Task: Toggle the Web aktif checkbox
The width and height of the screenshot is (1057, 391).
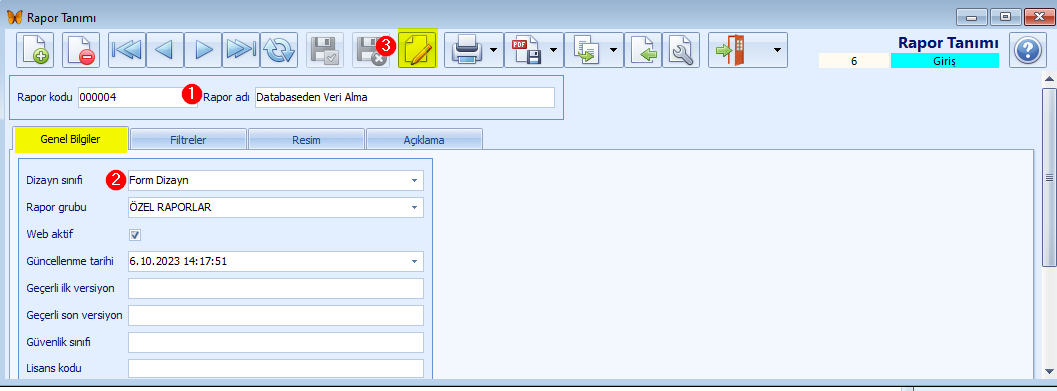Action: pos(135,235)
